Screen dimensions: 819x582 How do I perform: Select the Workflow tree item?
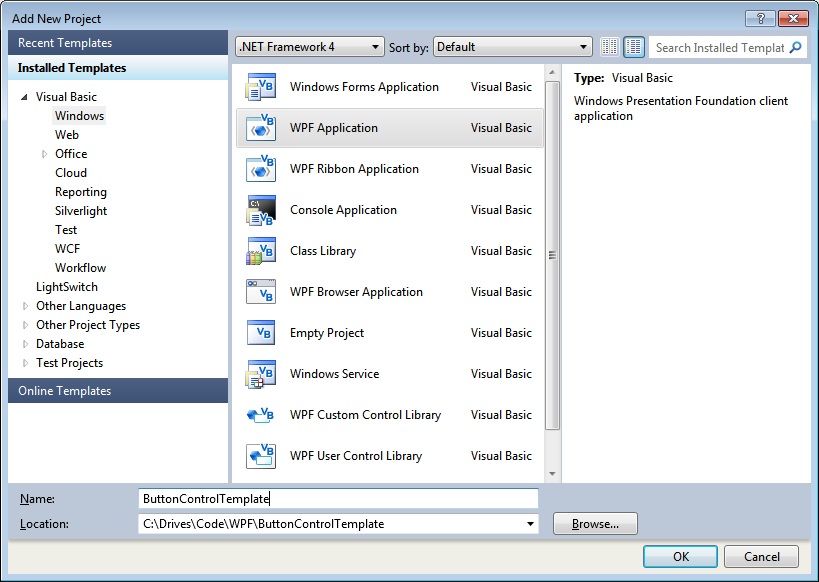click(80, 268)
